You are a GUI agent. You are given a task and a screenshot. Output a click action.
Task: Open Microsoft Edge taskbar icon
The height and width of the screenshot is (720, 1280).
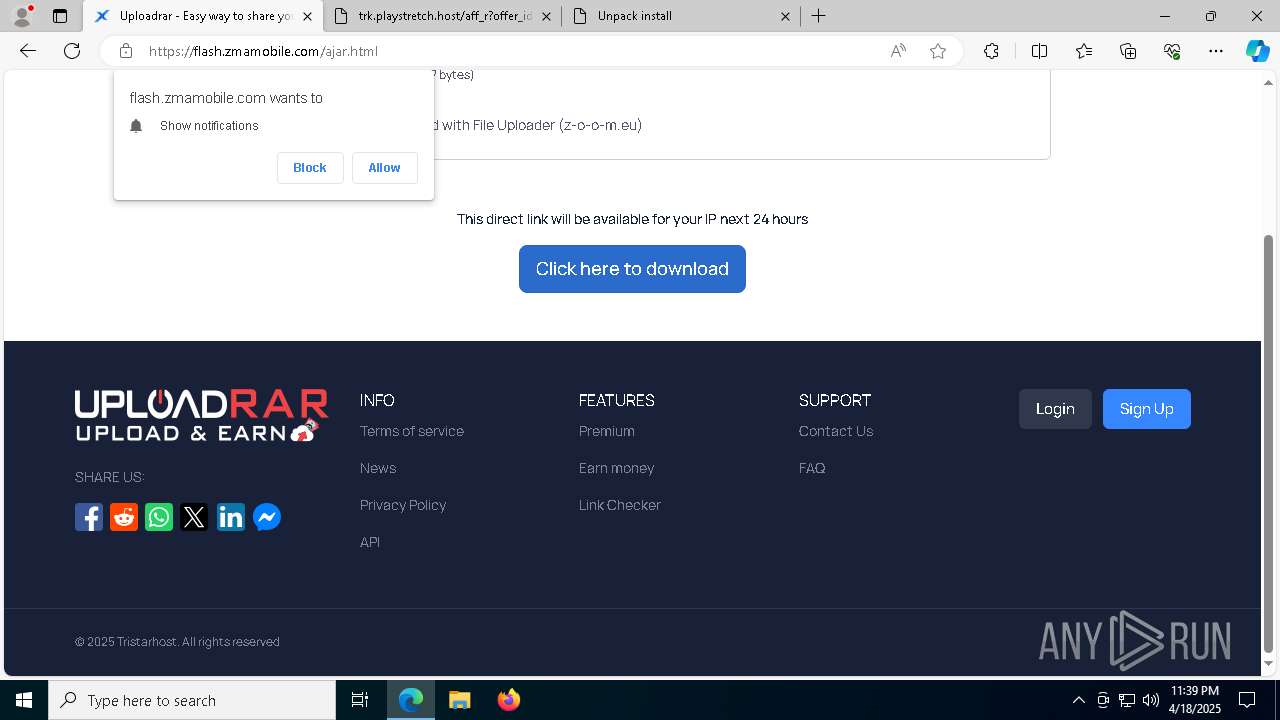click(411, 700)
